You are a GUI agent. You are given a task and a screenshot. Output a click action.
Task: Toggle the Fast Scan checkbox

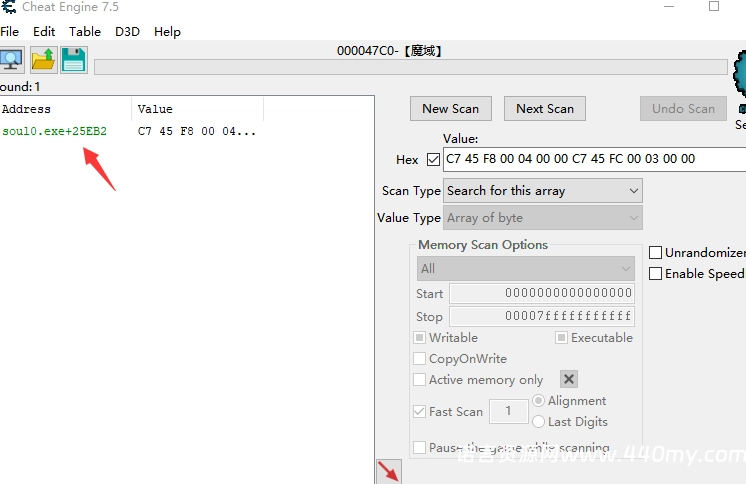[419, 412]
